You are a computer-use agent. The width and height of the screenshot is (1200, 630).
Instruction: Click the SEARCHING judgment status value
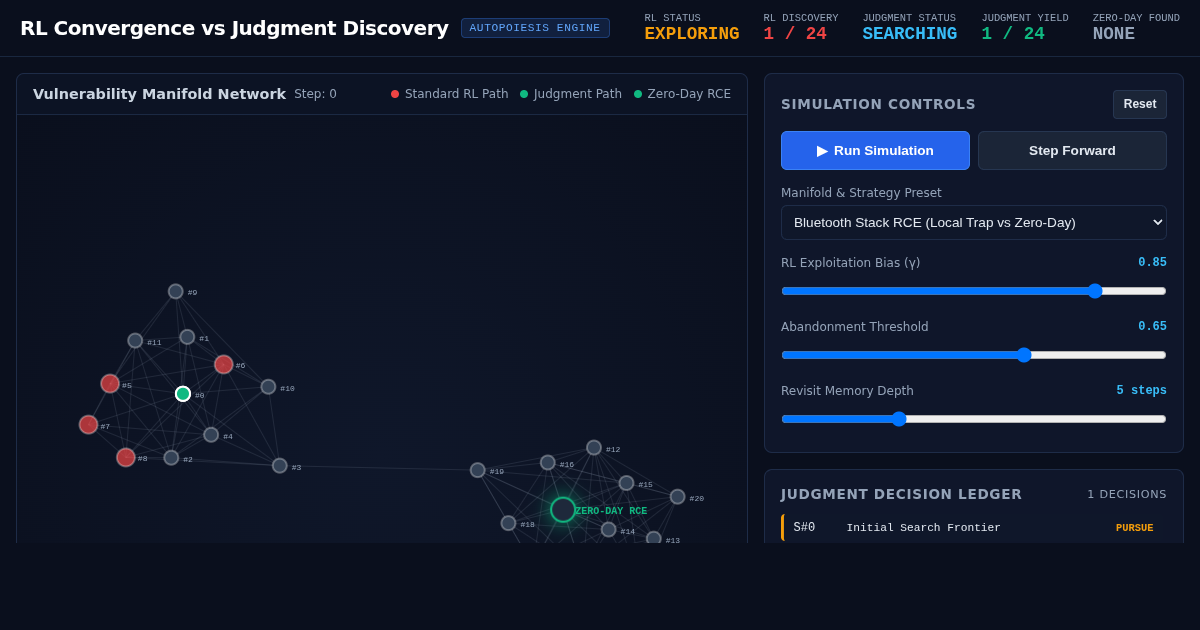pyautogui.click(x=910, y=34)
